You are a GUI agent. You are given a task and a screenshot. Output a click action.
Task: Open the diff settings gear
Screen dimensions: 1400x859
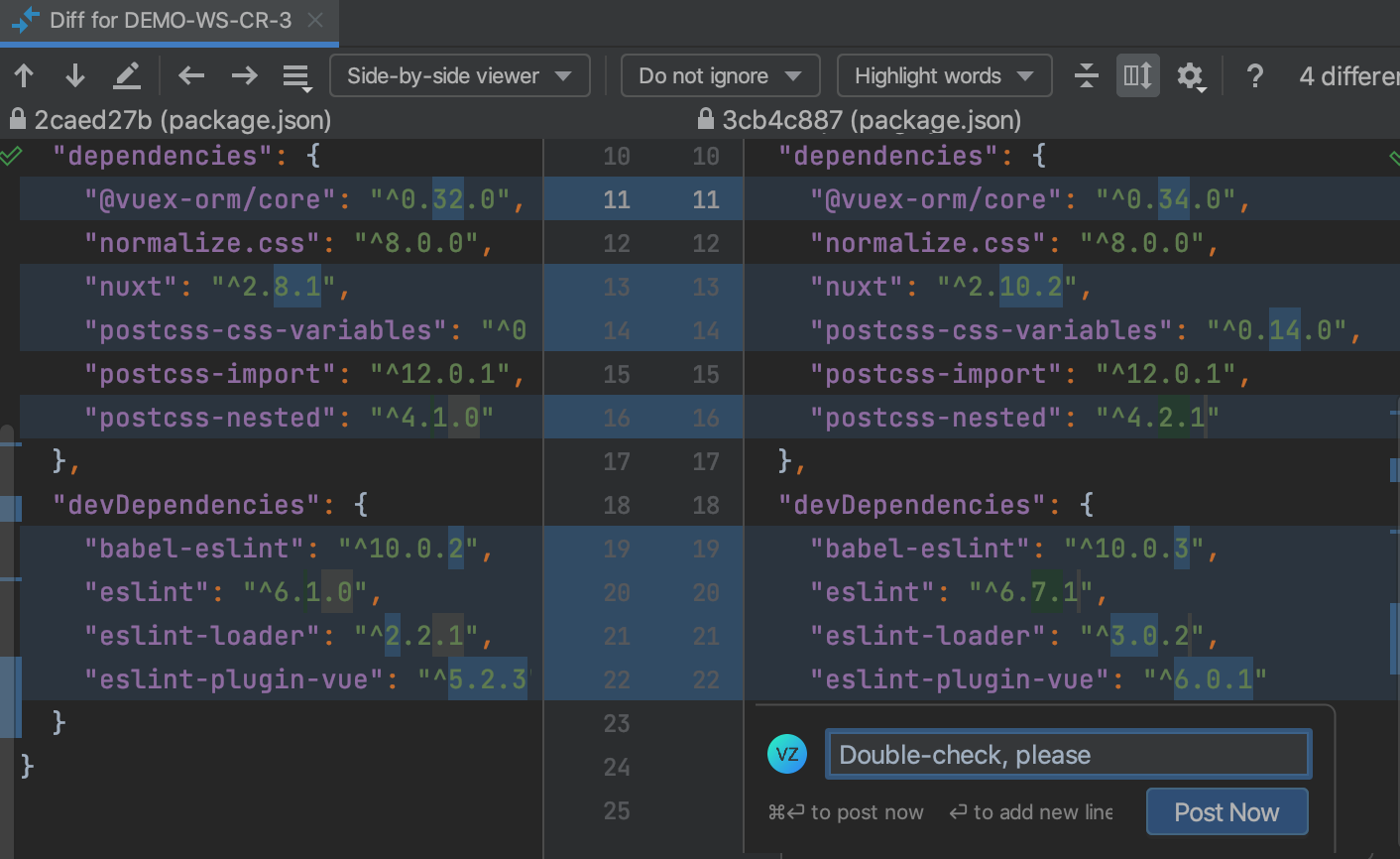pyautogui.click(x=1191, y=74)
